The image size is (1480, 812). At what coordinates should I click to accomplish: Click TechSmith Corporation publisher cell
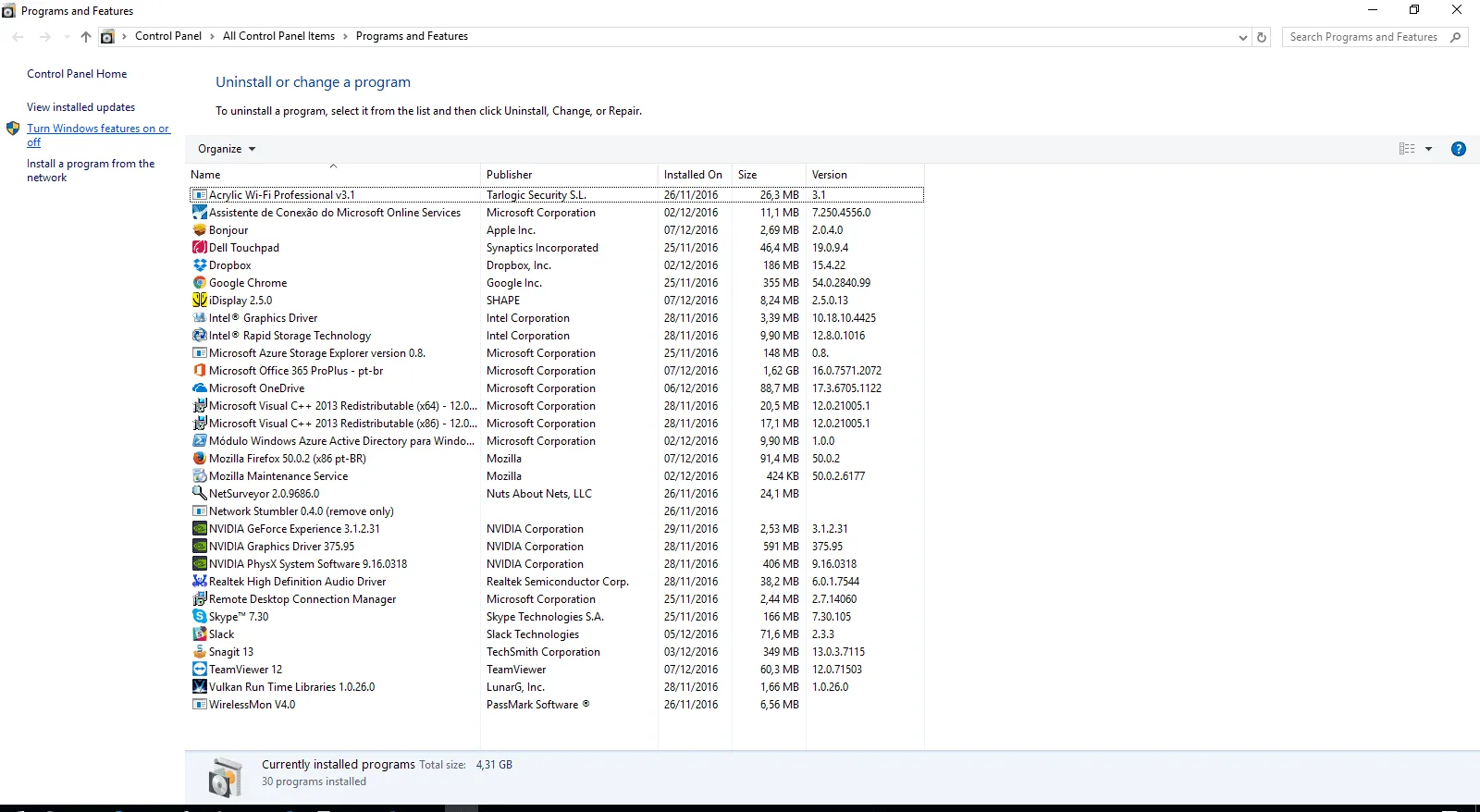[543, 652]
